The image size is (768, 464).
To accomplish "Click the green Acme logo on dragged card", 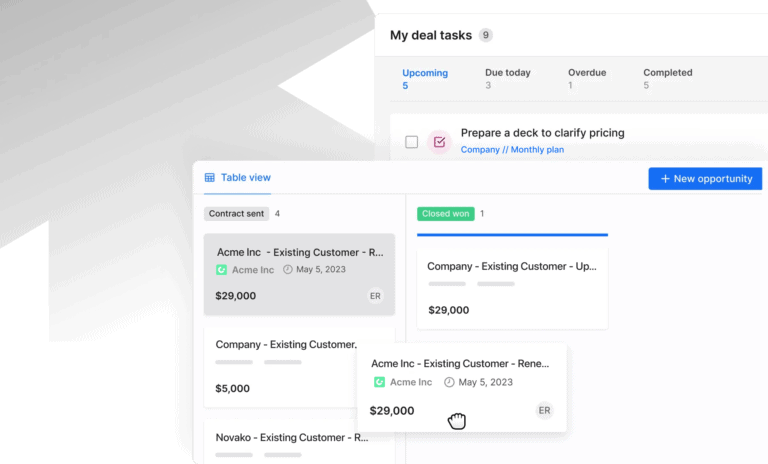I will pos(379,382).
